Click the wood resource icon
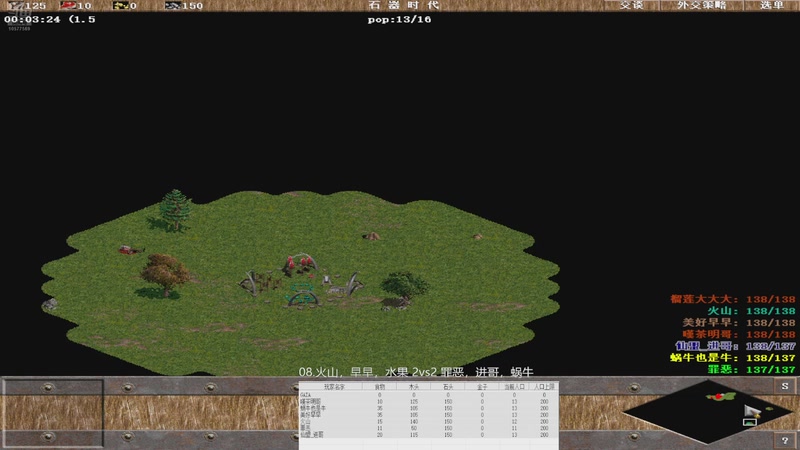The height and width of the screenshot is (450, 800). [x=15, y=6]
